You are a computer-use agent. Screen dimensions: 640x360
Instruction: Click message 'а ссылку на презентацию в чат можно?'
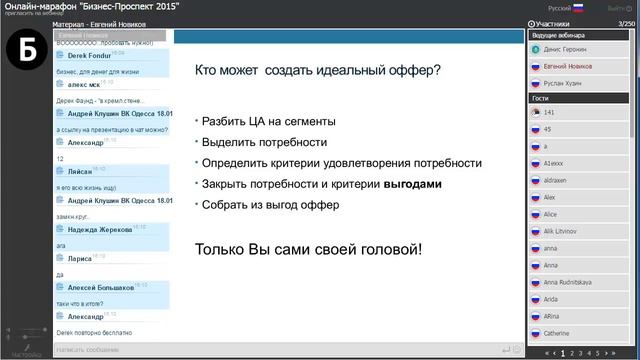point(112,130)
